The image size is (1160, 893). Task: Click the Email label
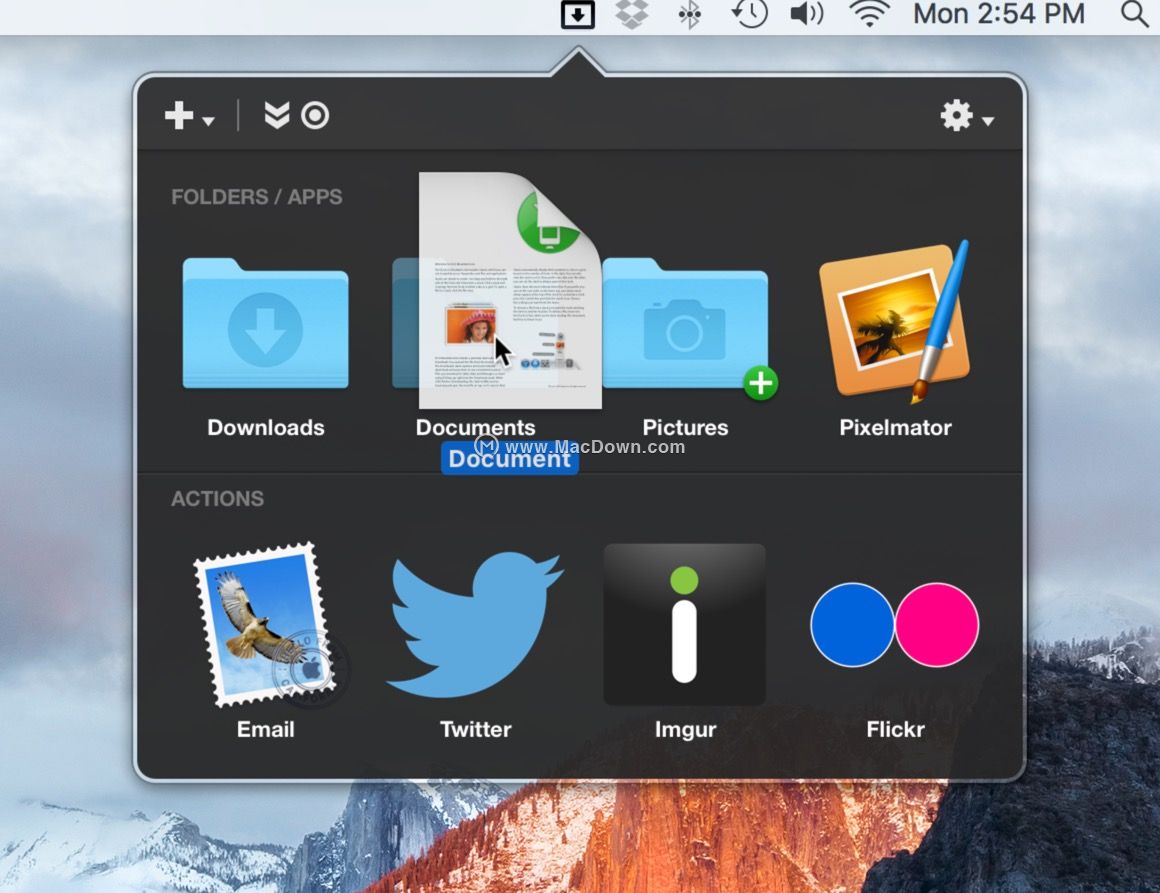[266, 729]
